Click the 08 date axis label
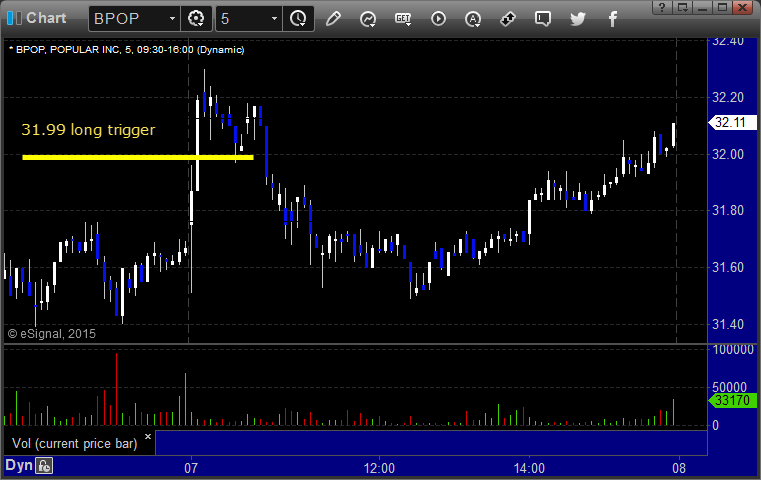The height and width of the screenshot is (480, 761). click(679, 468)
